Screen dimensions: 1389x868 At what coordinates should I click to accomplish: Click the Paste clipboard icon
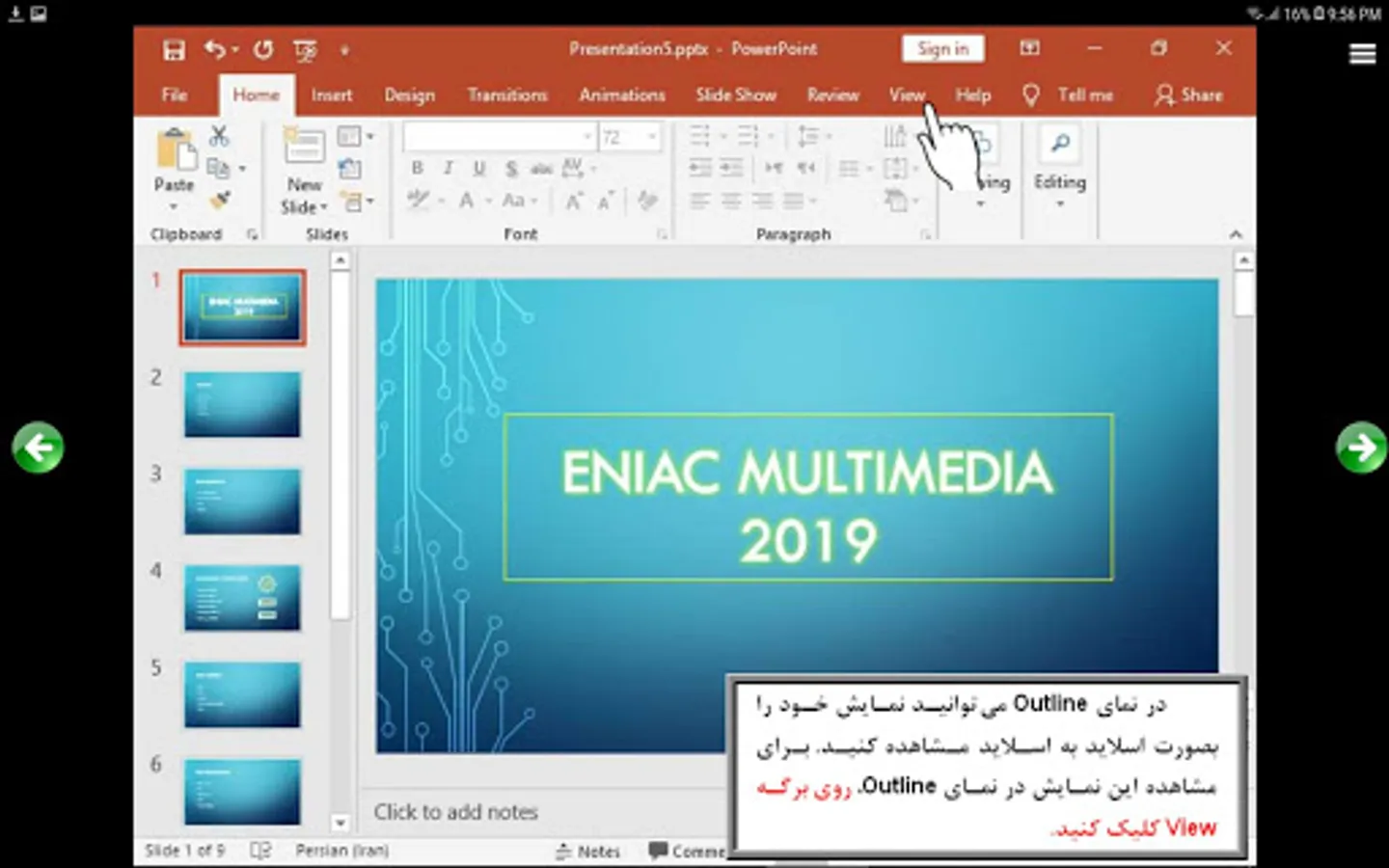click(x=175, y=151)
